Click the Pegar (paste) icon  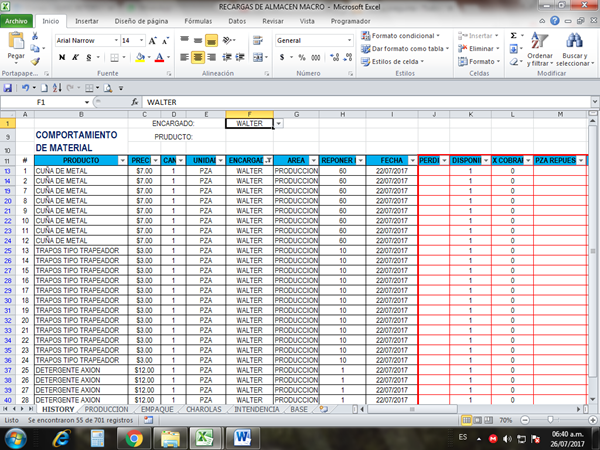click(x=16, y=46)
